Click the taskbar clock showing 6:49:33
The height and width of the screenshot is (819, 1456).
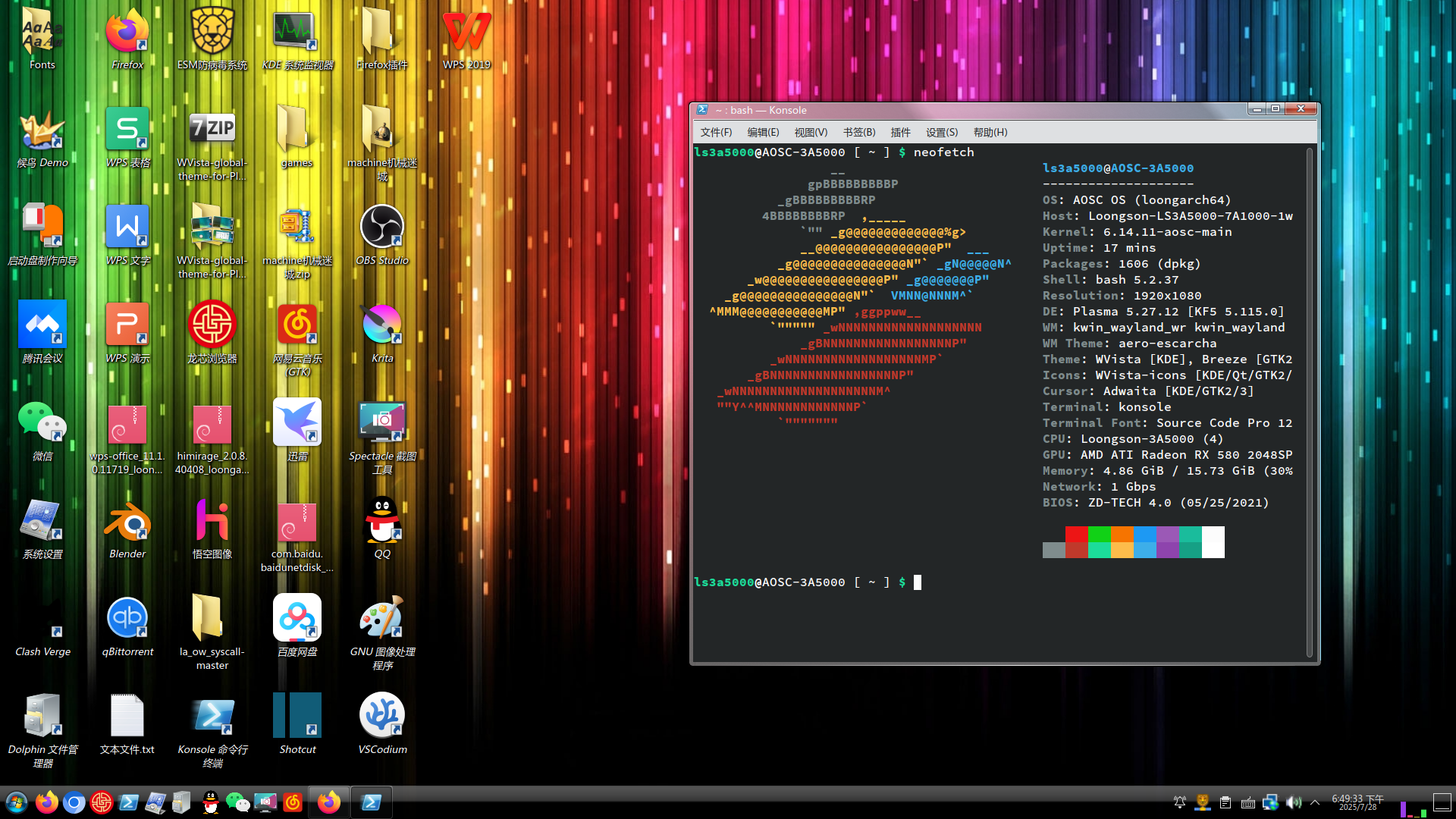tap(1357, 802)
